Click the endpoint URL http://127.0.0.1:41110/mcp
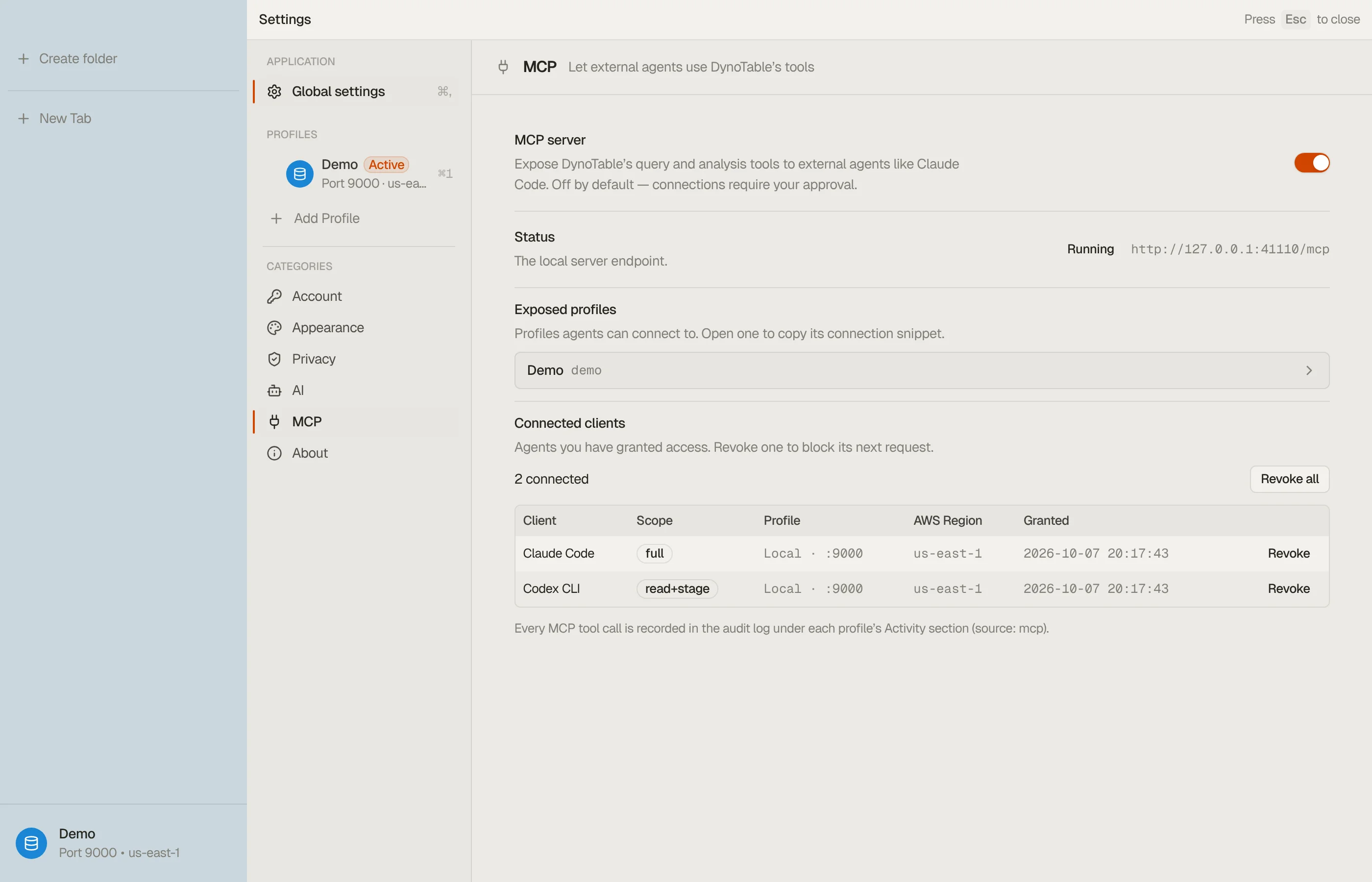 [x=1229, y=249]
